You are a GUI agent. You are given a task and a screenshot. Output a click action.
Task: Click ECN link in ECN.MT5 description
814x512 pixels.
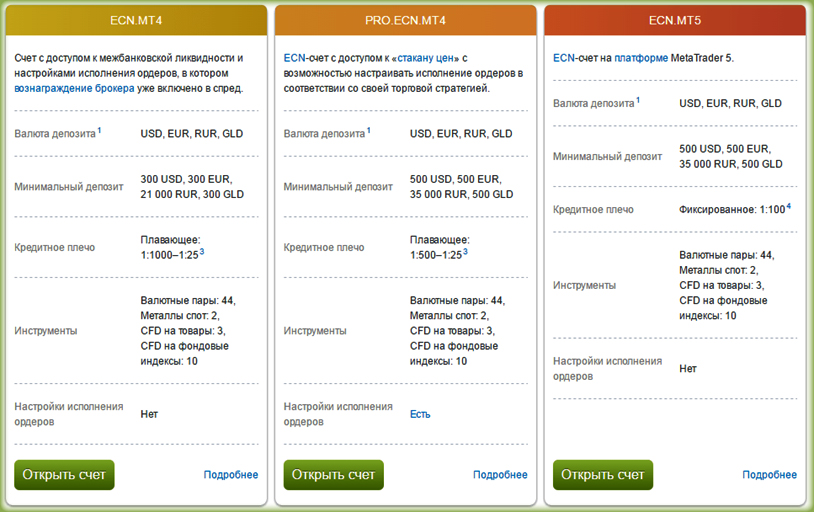coord(563,58)
